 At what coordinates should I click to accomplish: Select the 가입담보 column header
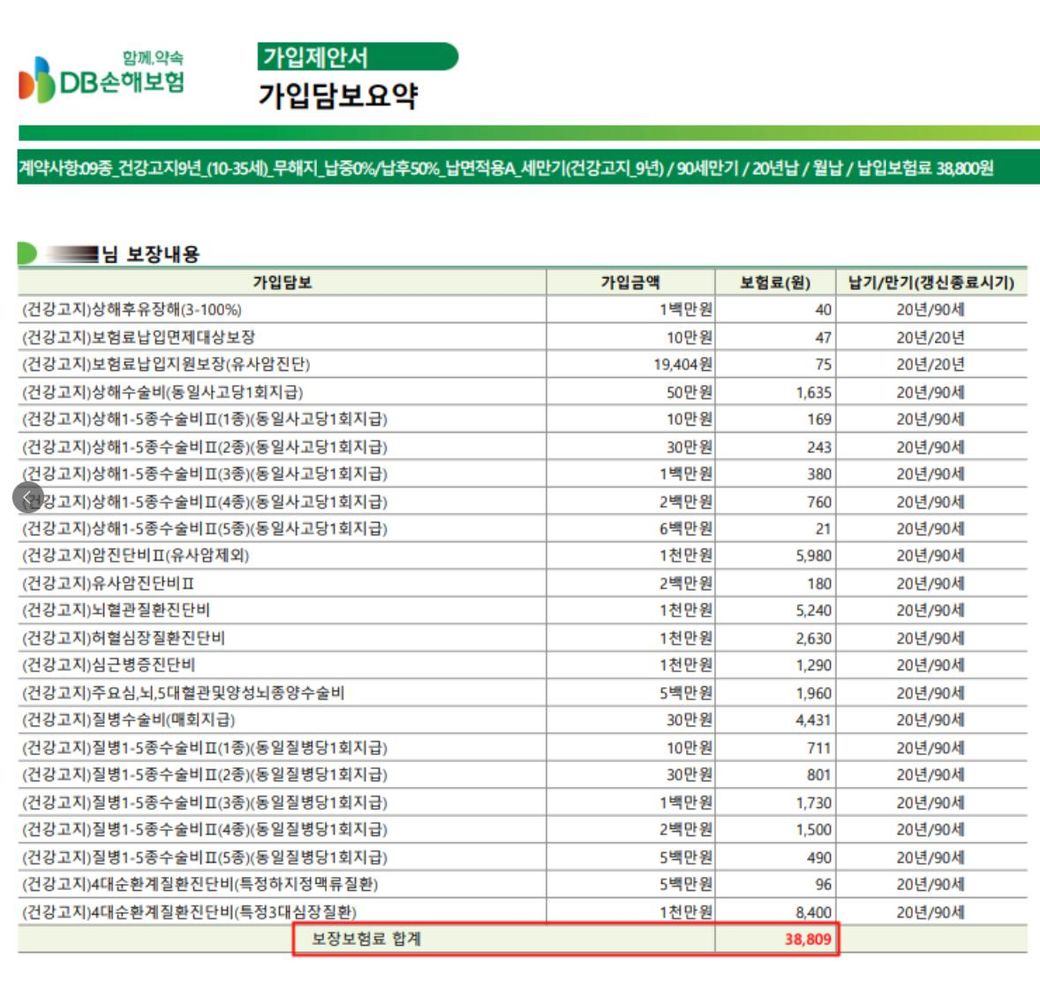[x=282, y=282]
